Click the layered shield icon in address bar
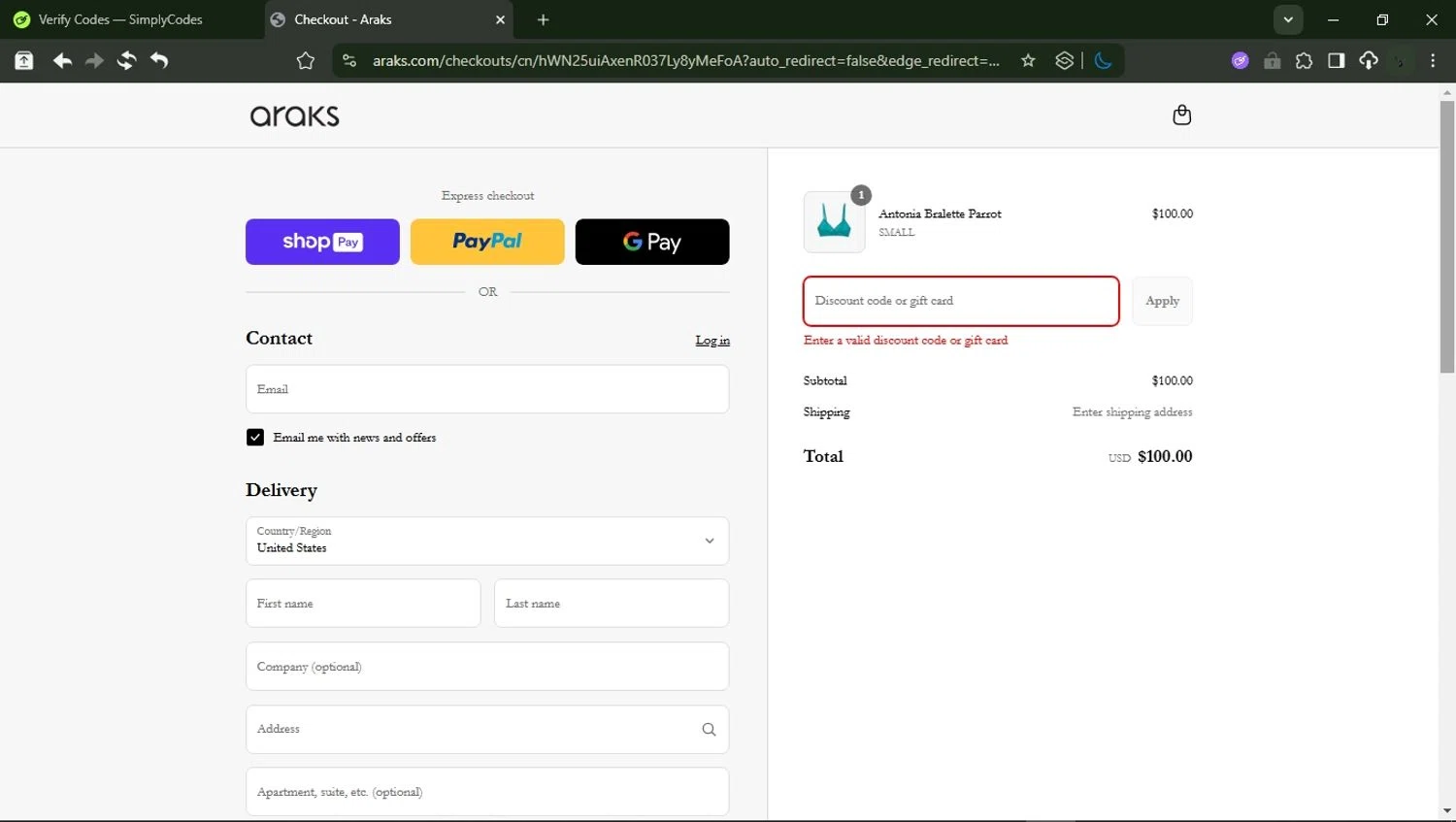Viewport: 1456px width, 822px height. pos(1064,61)
